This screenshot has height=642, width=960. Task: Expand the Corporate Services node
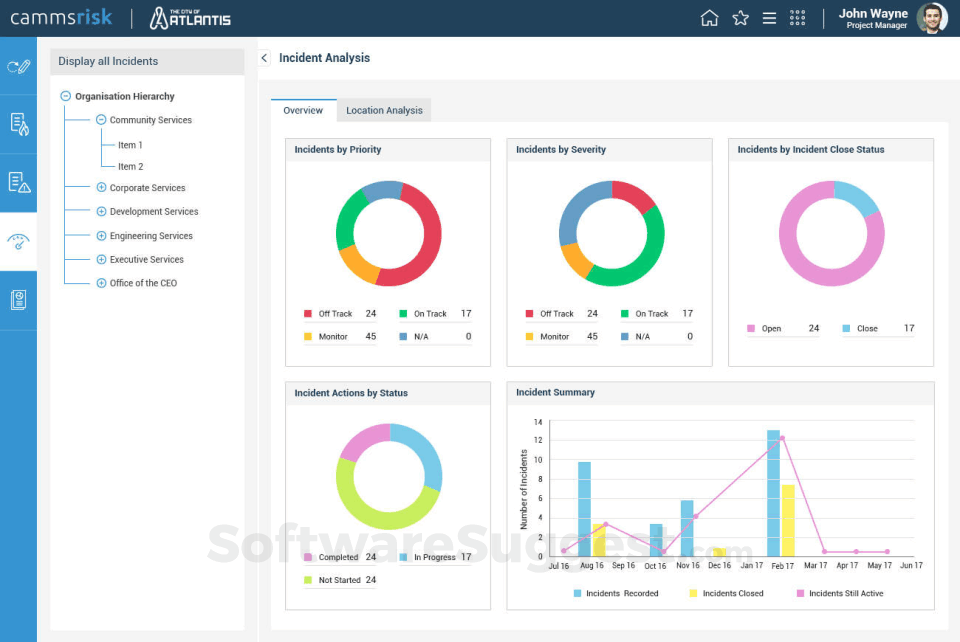(x=101, y=188)
